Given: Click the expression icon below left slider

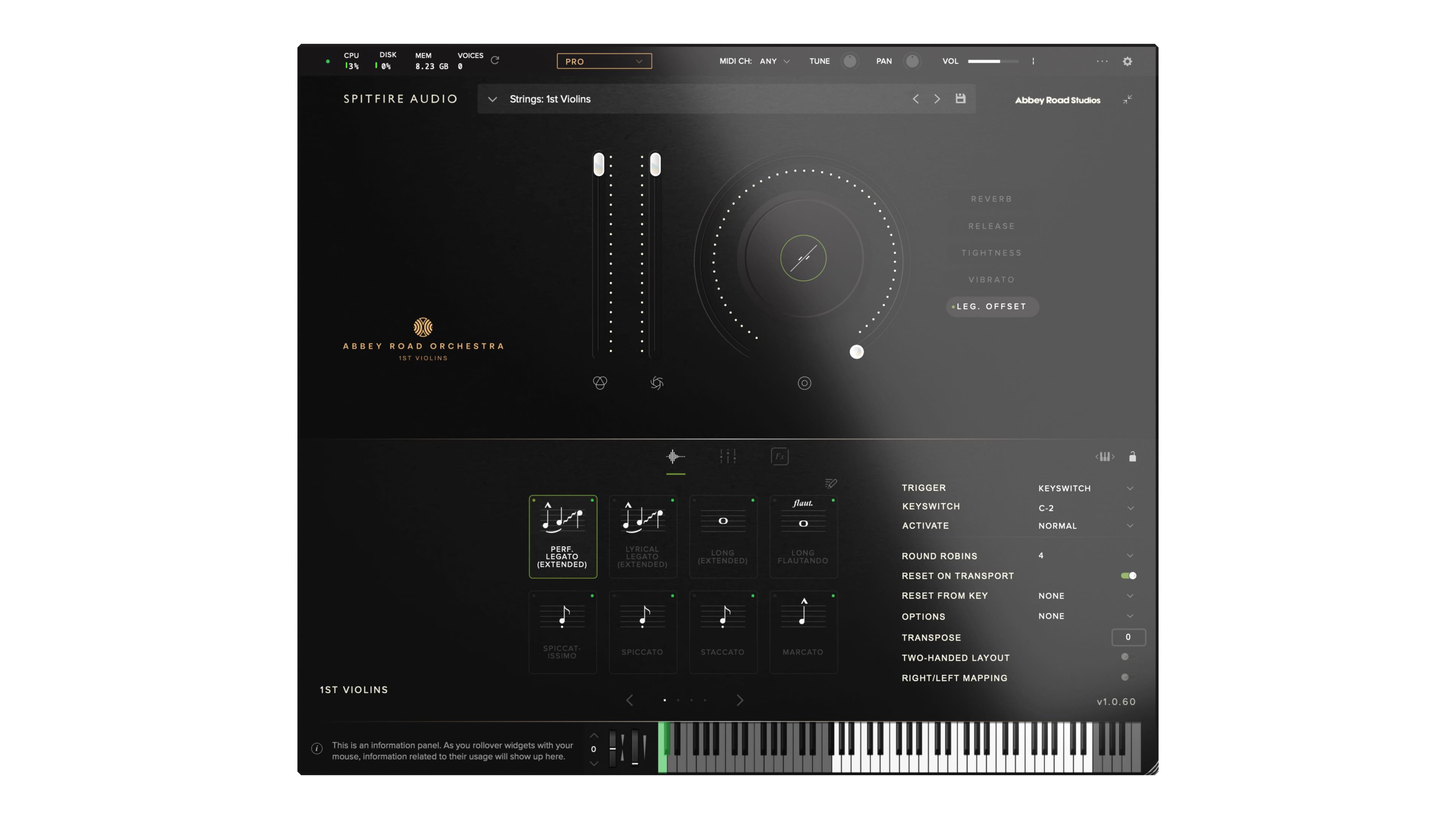Looking at the screenshot, I should tap(600, 383).
